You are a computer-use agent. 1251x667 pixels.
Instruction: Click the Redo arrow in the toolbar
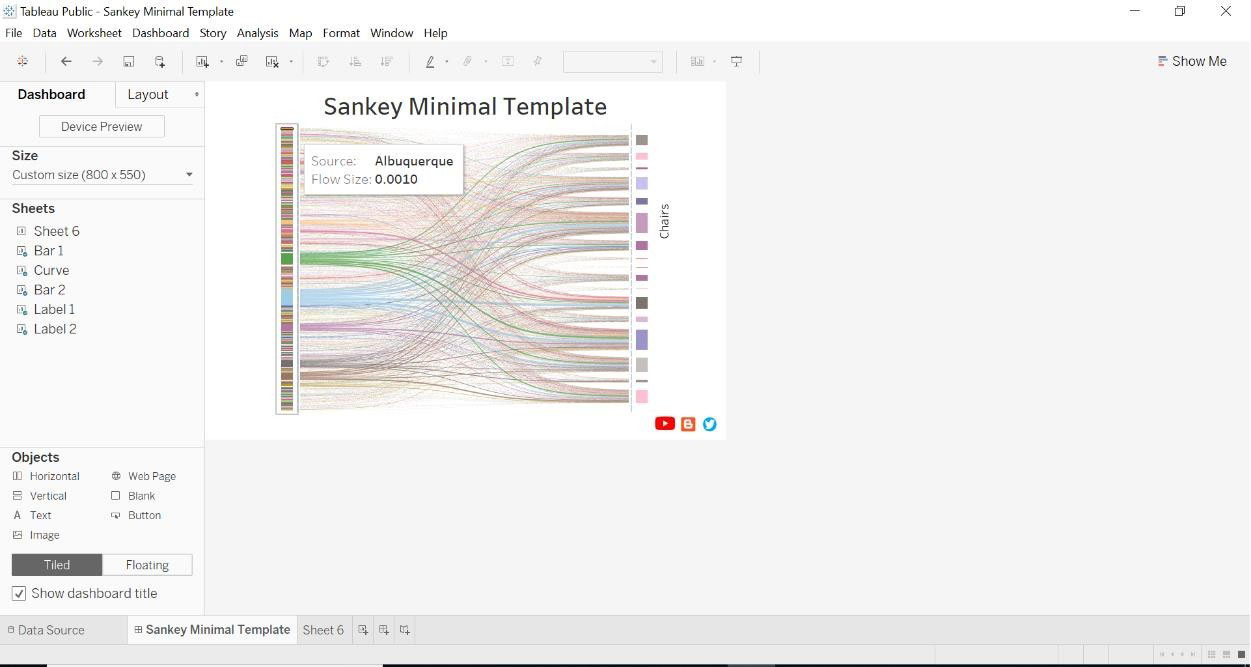pyautogui.click(x=97, y=61)
